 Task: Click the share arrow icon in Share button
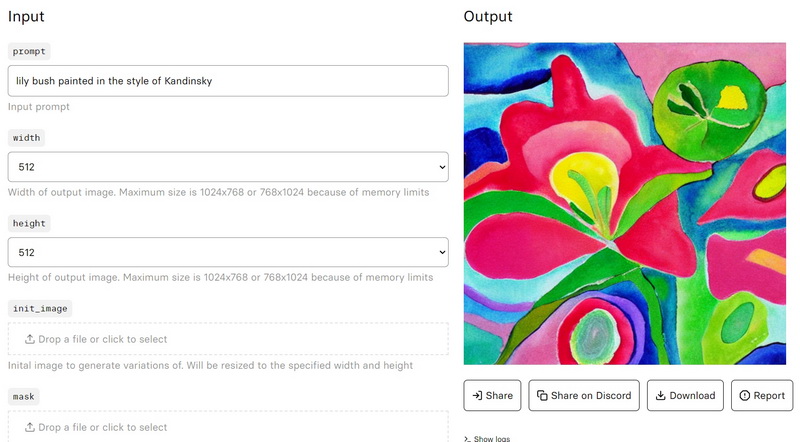coord(477,396)
